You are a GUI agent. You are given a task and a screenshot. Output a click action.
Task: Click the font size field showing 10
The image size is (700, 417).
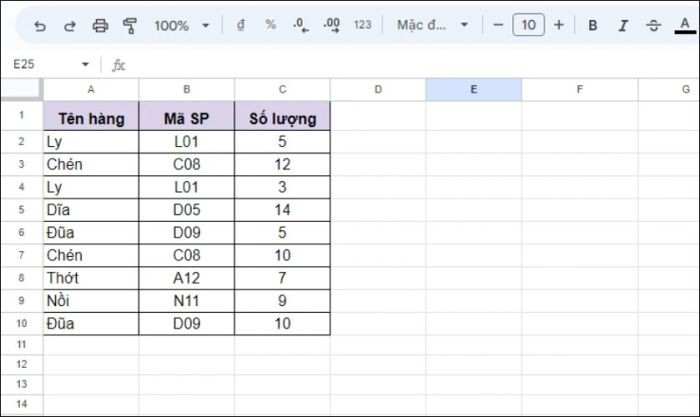(529, 25)
